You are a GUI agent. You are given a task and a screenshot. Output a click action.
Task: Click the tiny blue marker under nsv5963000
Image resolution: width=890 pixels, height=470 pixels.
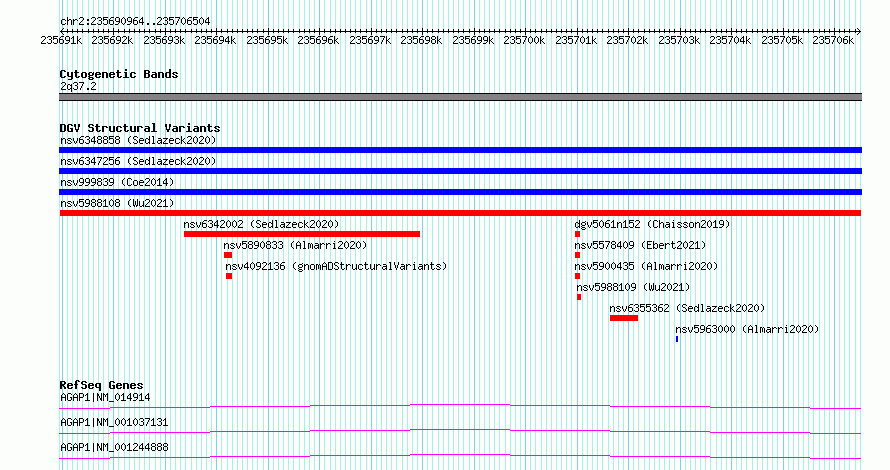click(x=677, y=339)
